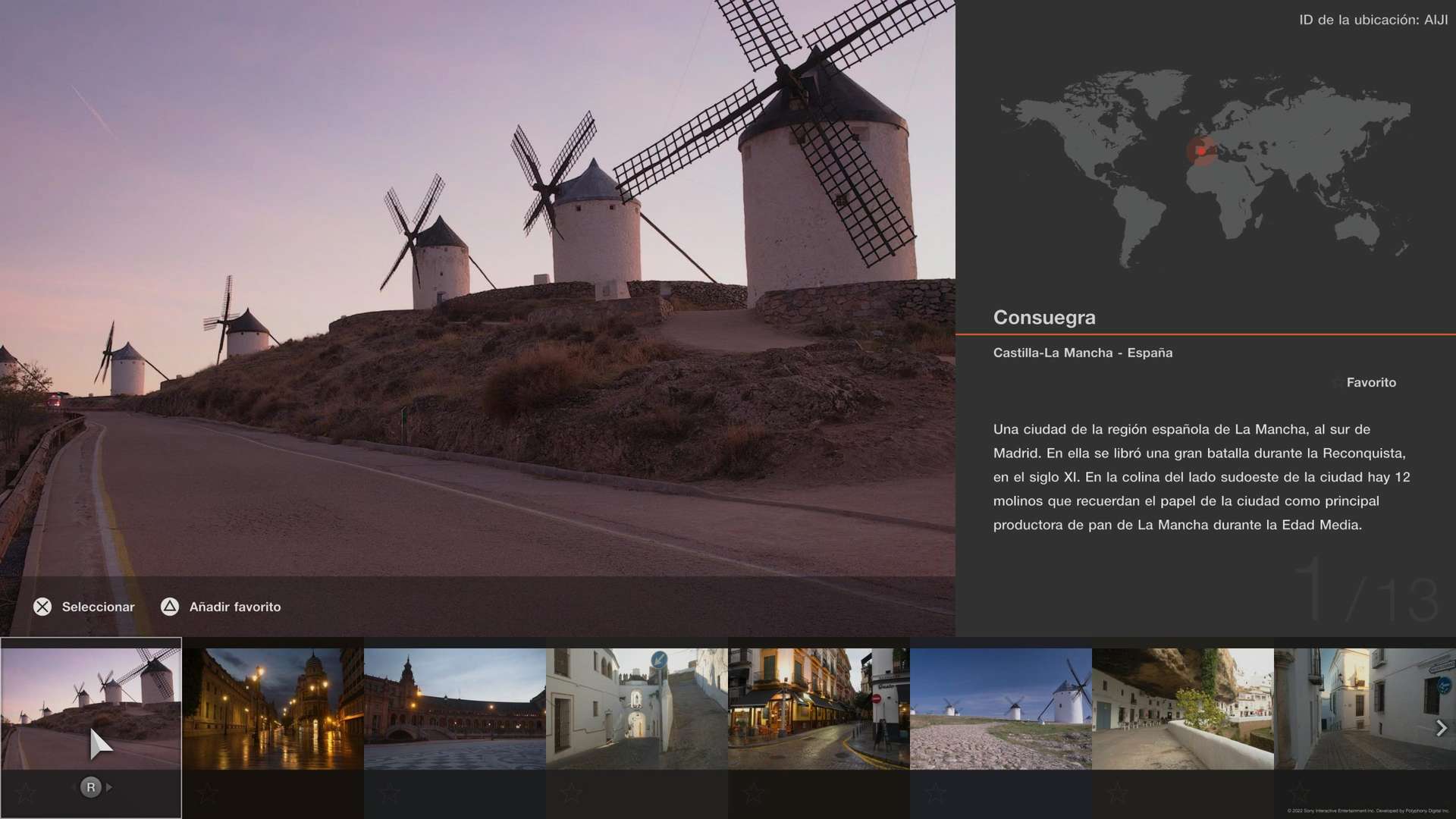1456x819 pixels.
Task: Click the Añadir favorito text
Action: point(235,607)
